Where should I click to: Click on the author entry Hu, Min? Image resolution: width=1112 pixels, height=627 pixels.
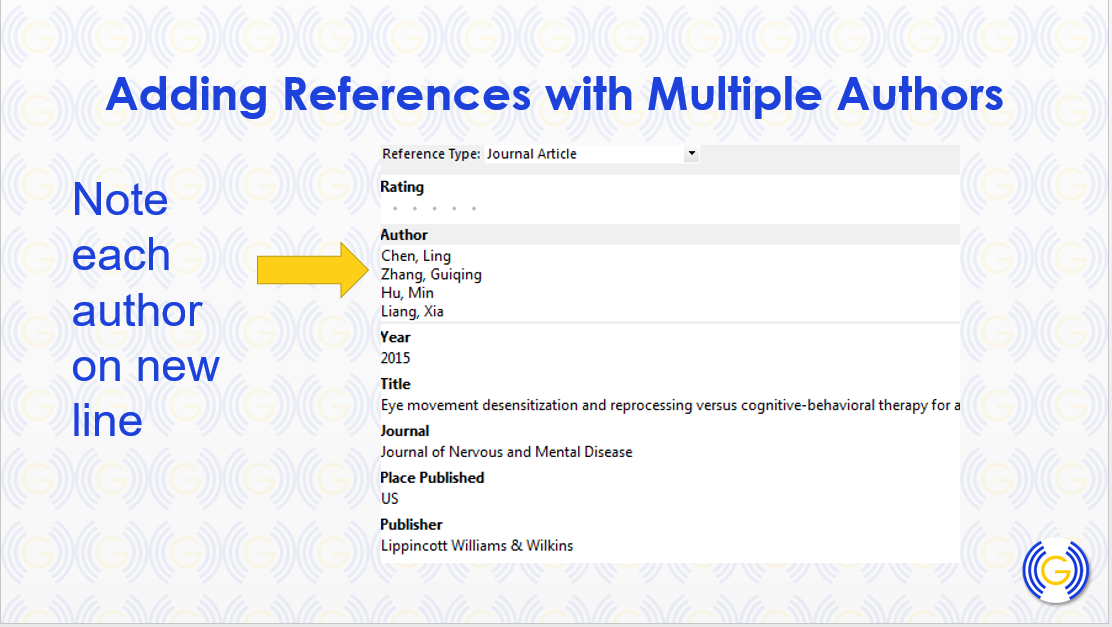[407, 293]
